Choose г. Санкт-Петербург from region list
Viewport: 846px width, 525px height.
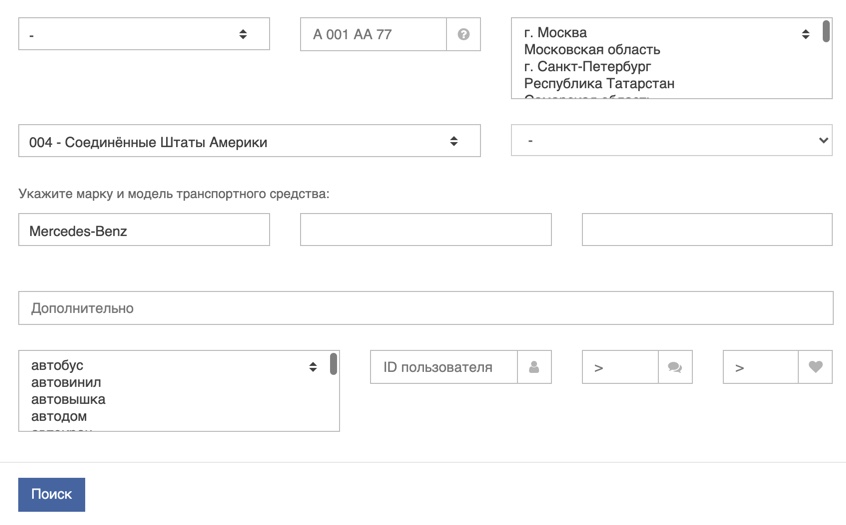tap(588, 66)
